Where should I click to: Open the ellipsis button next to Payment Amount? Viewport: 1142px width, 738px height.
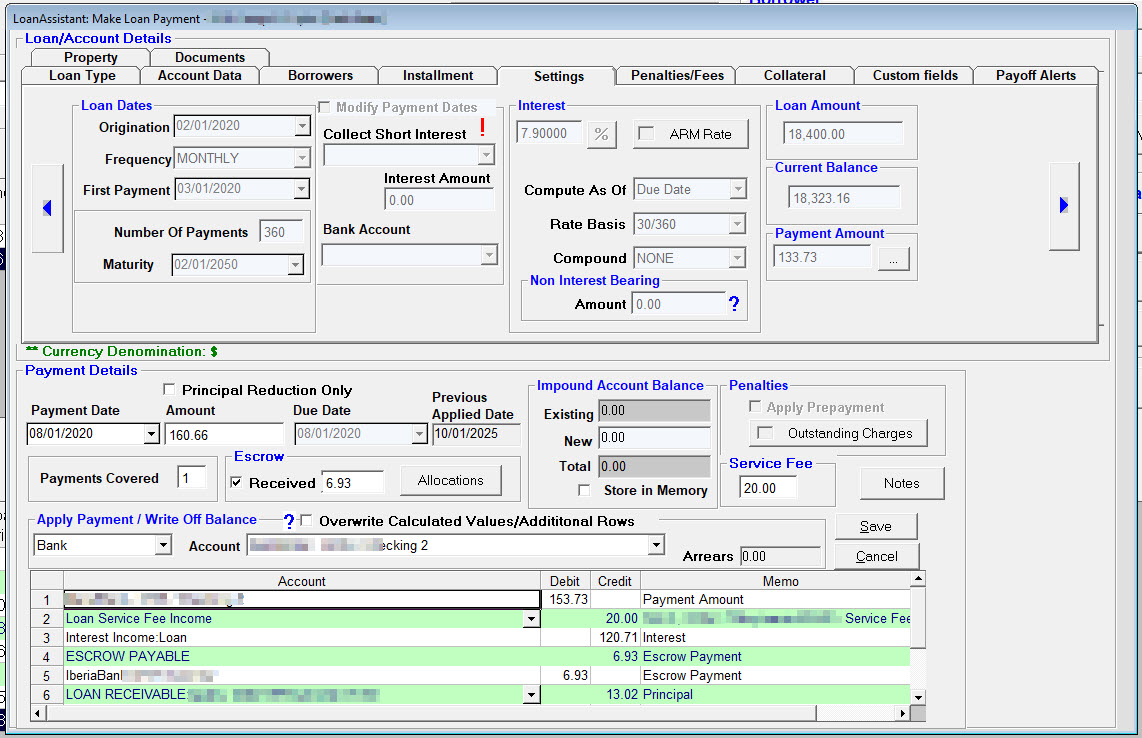[x=892, y=257]
